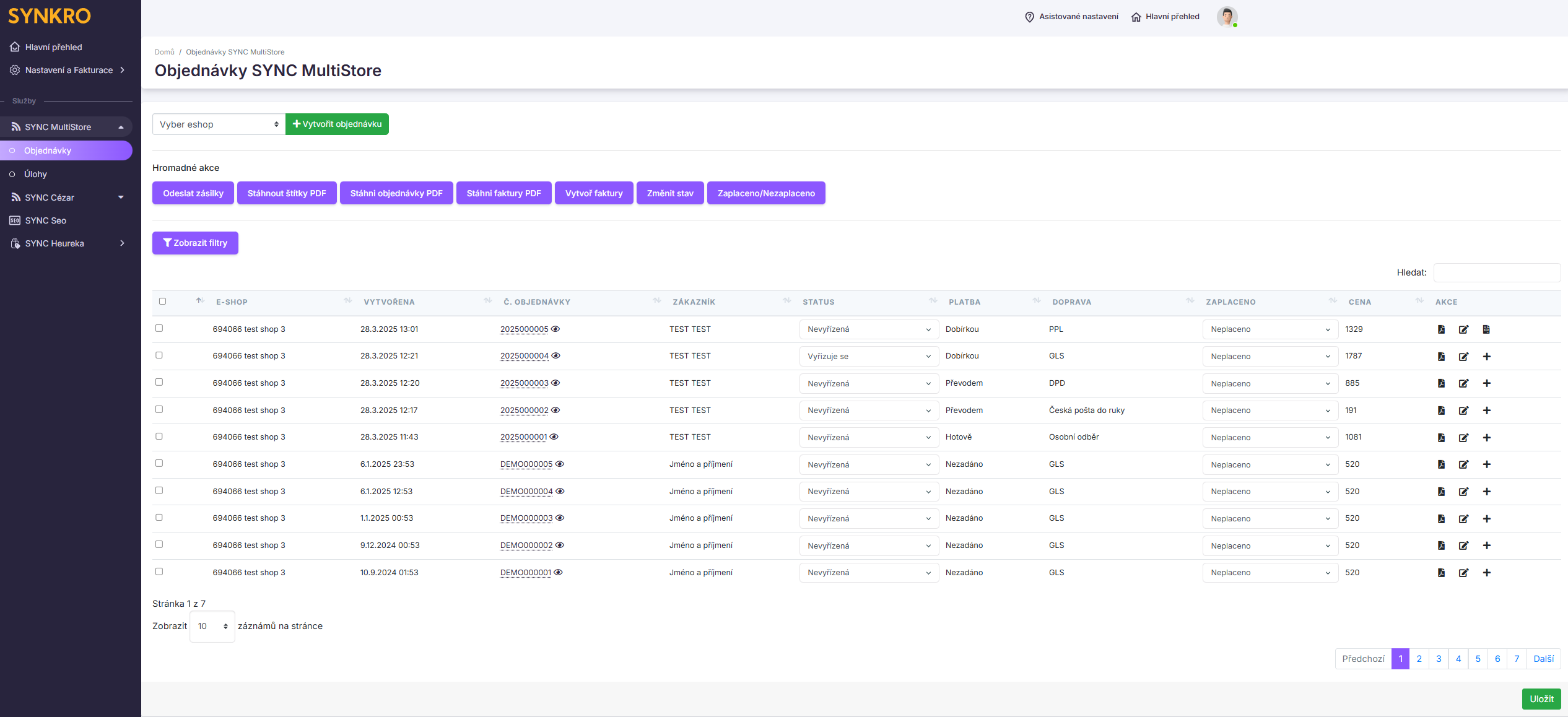Viewport: 1568px width, 717px height.
Task: Open status dropdown showing Vyřizuje se
Action: click(868, 357)
